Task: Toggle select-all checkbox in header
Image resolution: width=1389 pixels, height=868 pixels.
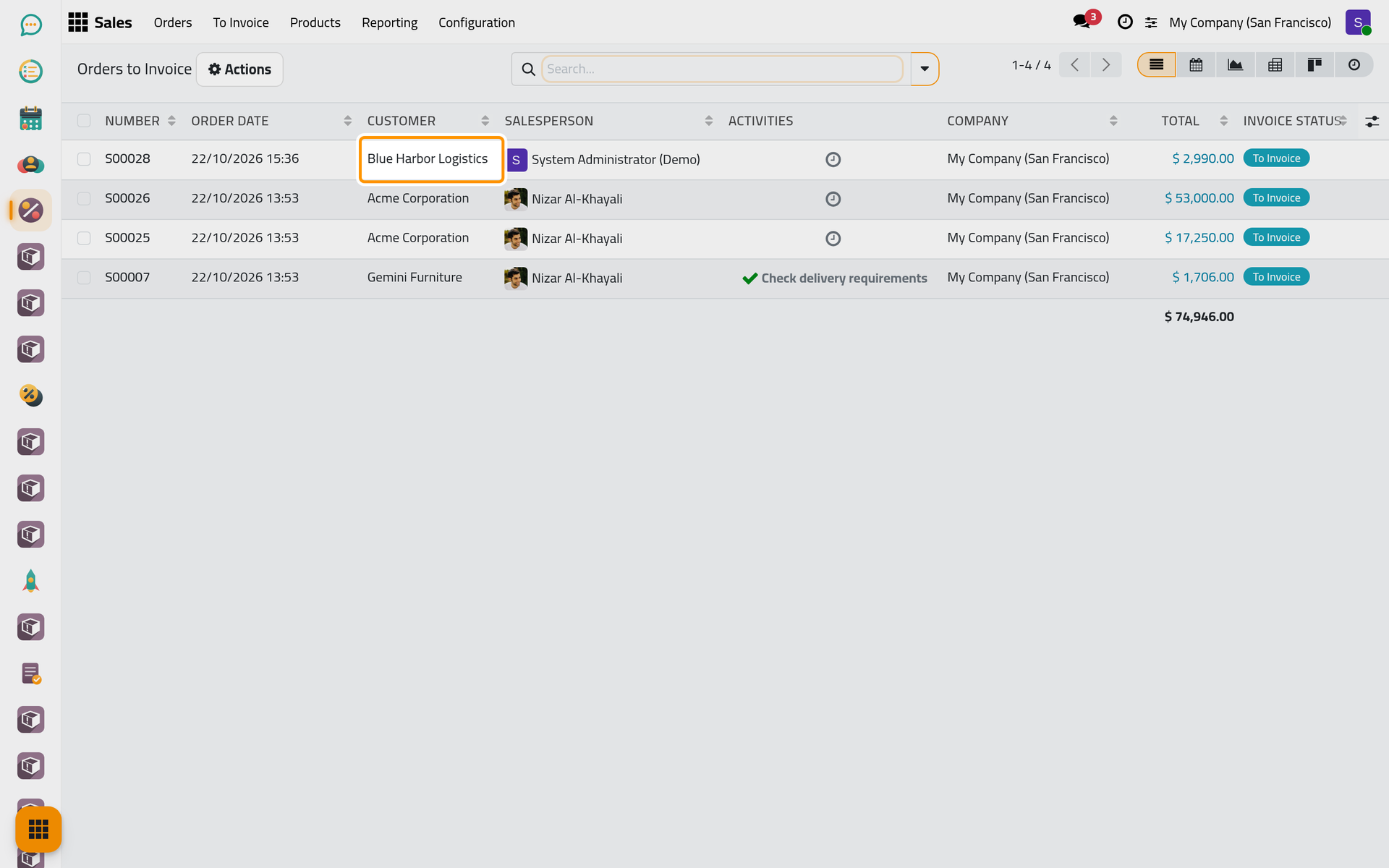Action: pos(84,121)
